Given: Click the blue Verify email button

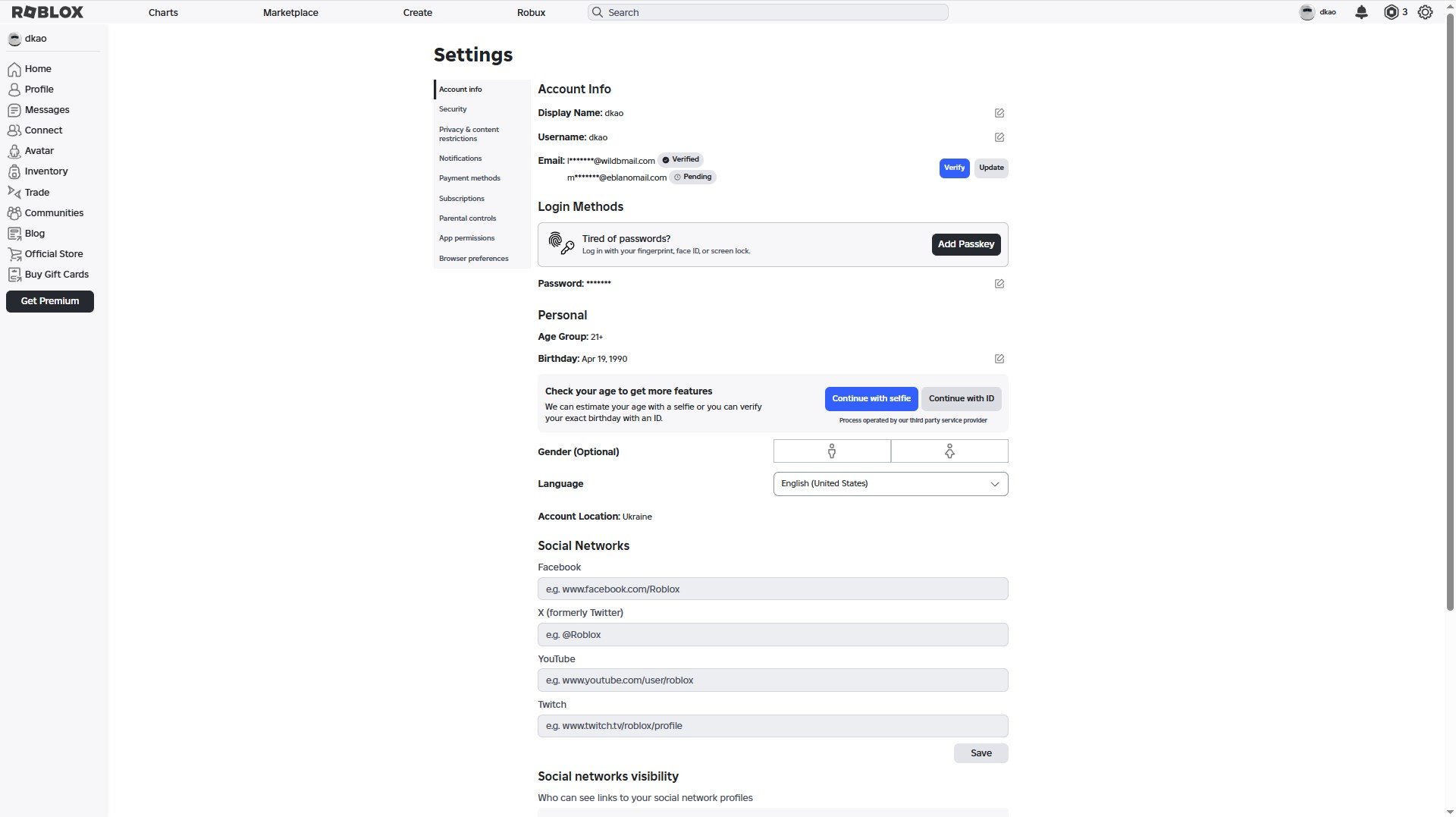Looking at the screenshot, I should click(x=954, y=168).
